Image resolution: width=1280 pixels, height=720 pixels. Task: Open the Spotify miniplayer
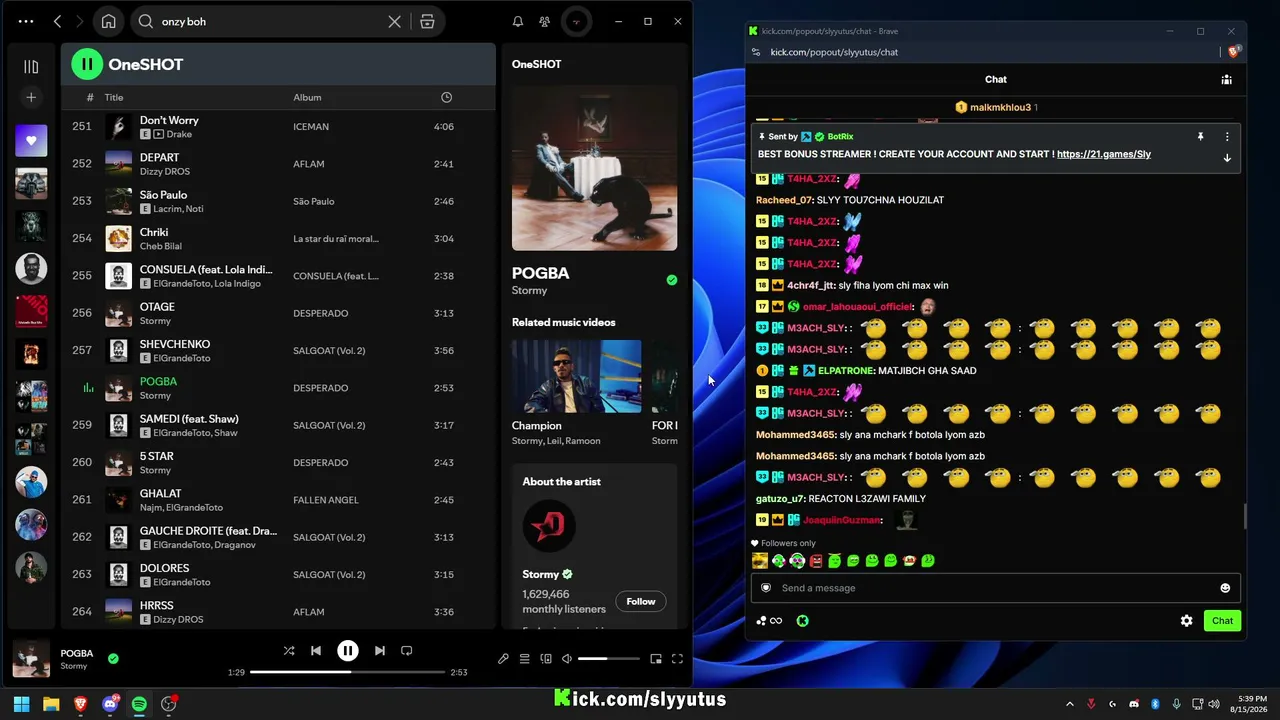click(656, 659)
